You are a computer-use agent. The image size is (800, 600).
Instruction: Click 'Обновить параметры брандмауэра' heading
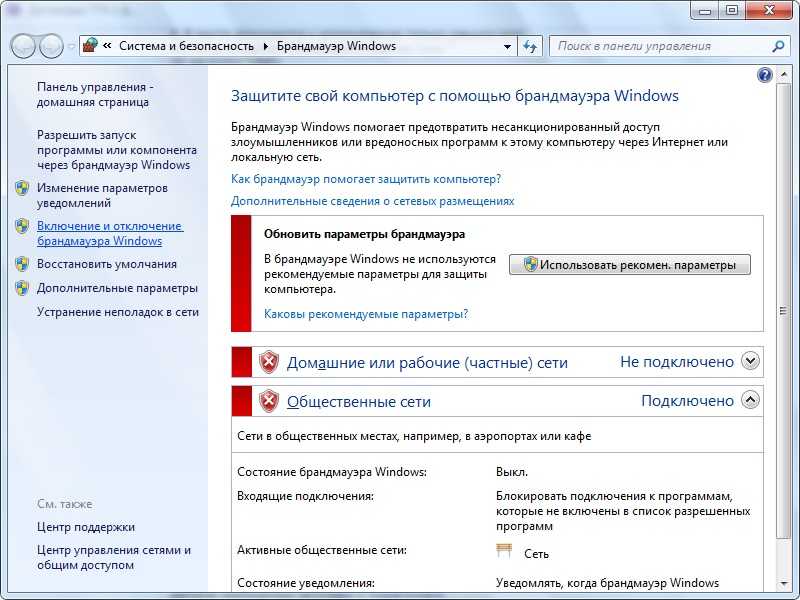[364, 234]
